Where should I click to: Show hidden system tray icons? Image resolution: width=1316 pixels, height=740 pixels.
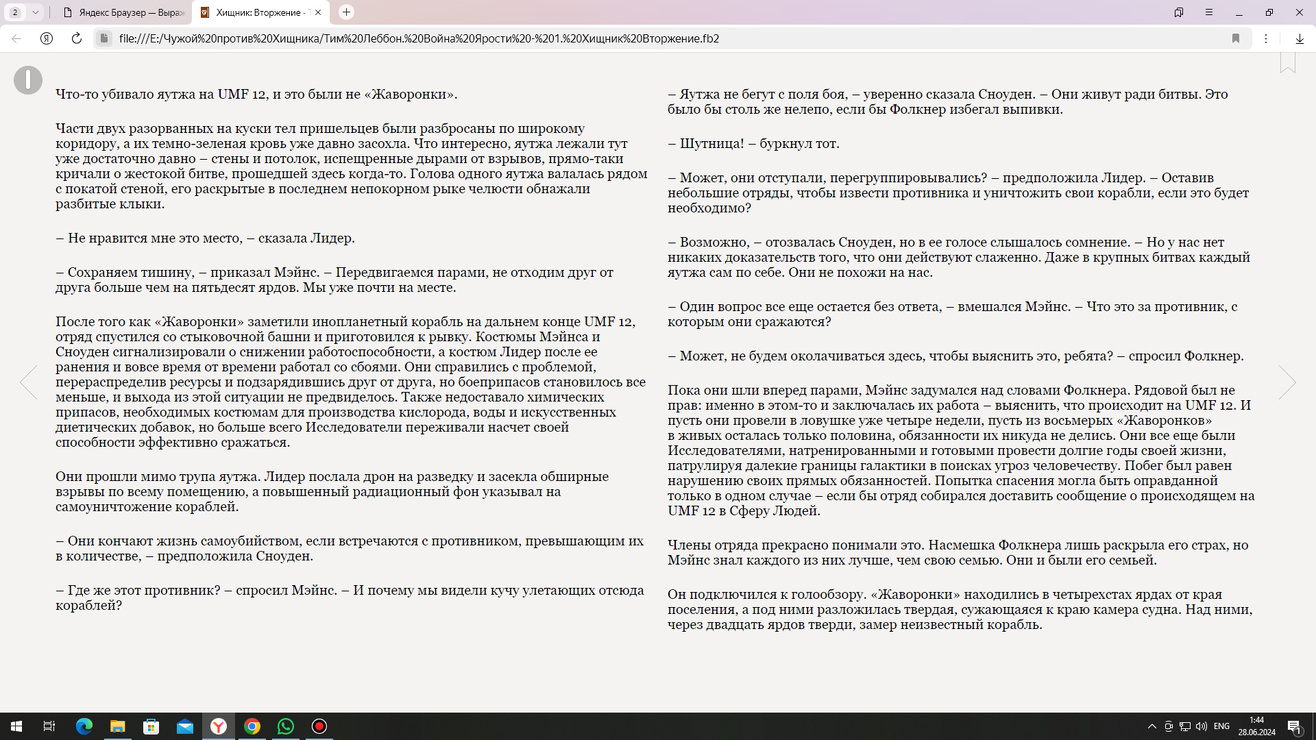[1152, 726]
